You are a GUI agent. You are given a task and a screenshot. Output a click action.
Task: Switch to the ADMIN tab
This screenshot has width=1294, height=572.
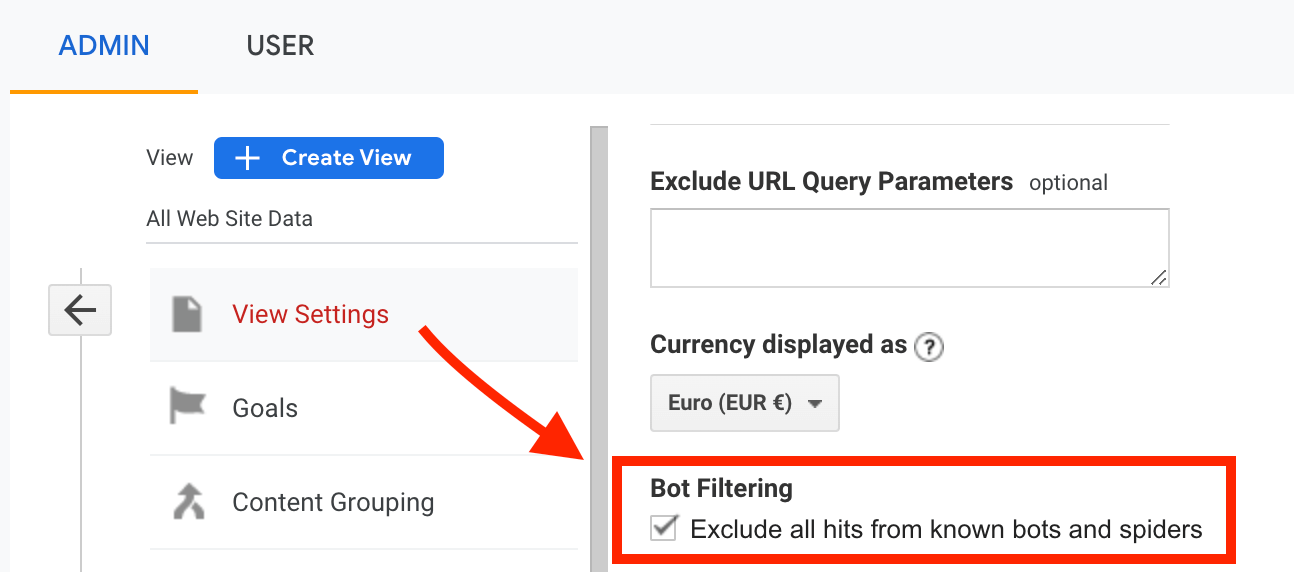tap(104, 46)
